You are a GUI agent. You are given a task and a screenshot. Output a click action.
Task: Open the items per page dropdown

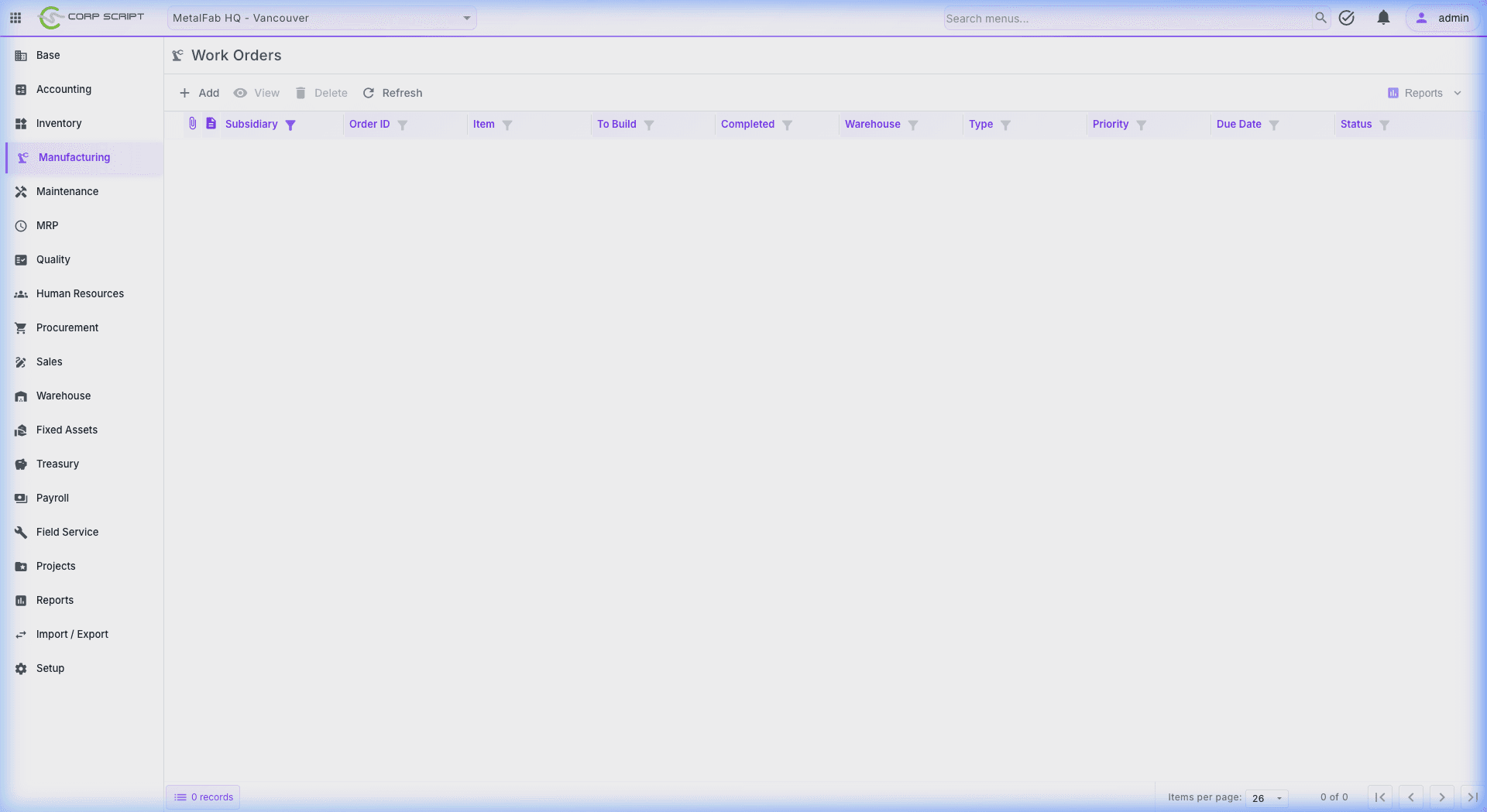click(1265, 798)
